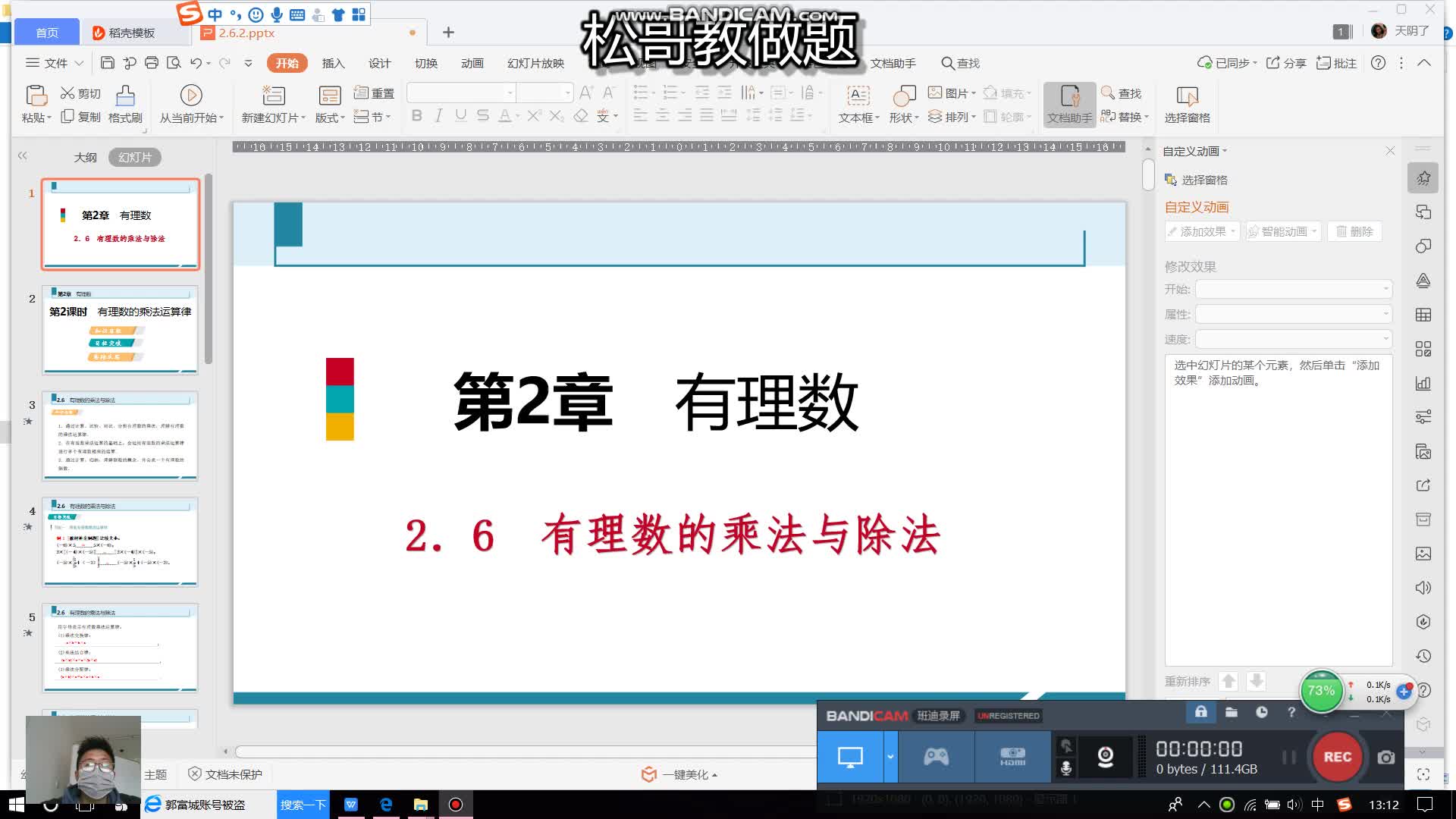Open the Property (属性) animation dropdown
1456x819 pixels.
point(1294,314)
